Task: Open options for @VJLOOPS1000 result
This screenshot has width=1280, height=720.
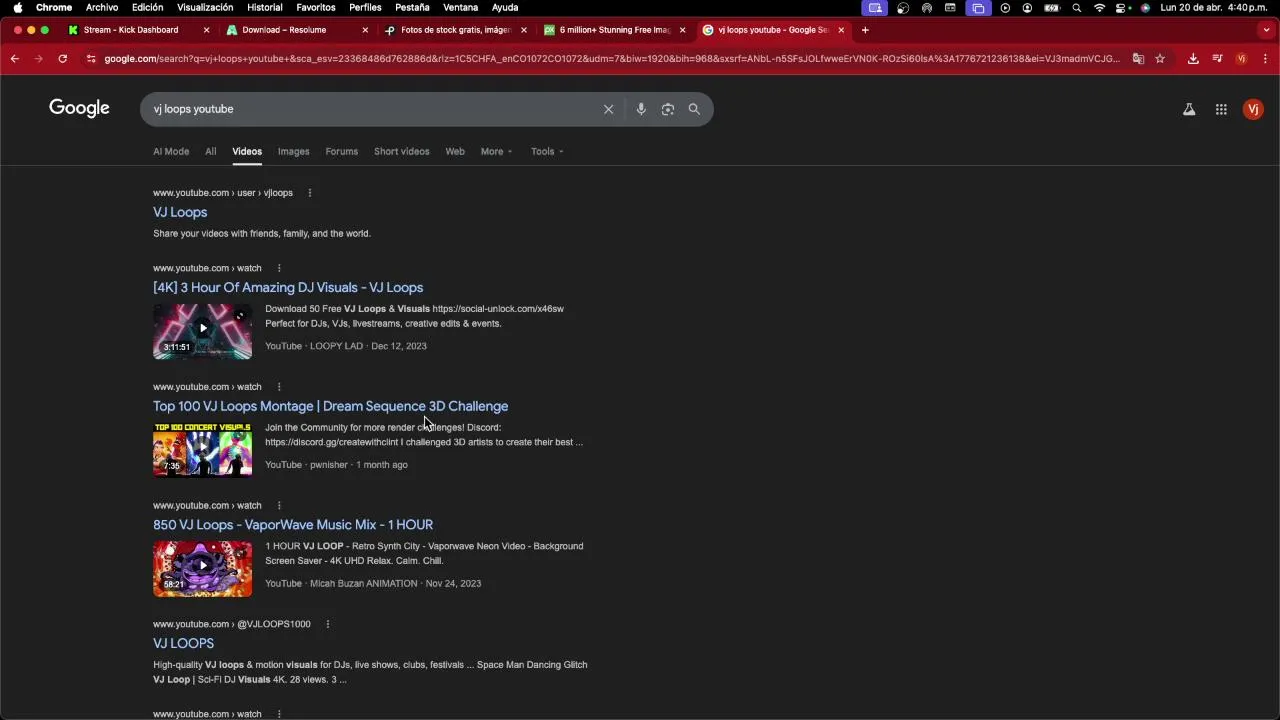Action: coord(327,624)
